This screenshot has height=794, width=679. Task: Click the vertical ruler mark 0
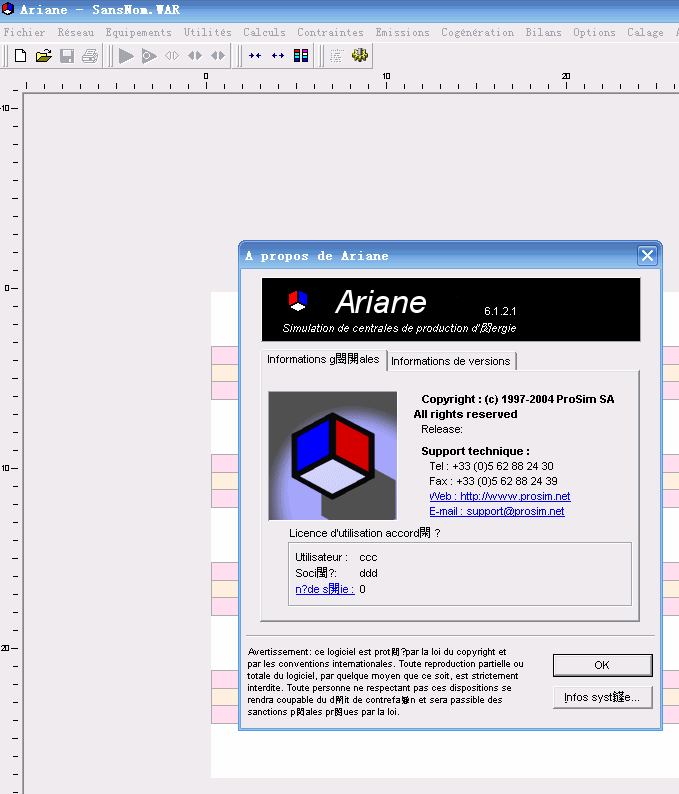[x=7, y=288]
